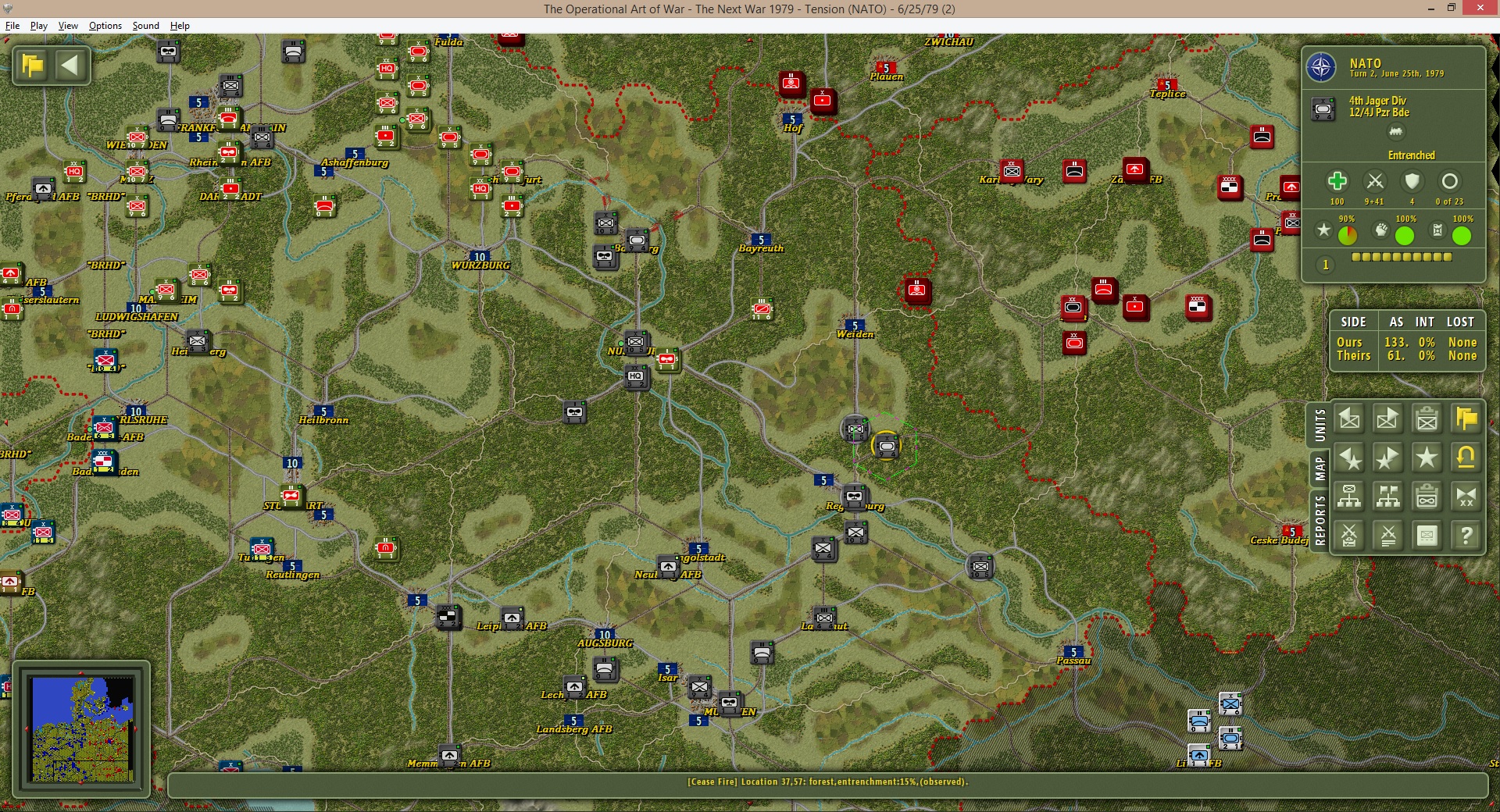Click the yellow flags end-turn icon in Units panel
The width and height of the screenshot is (1500, 812).
(1466, 419)
